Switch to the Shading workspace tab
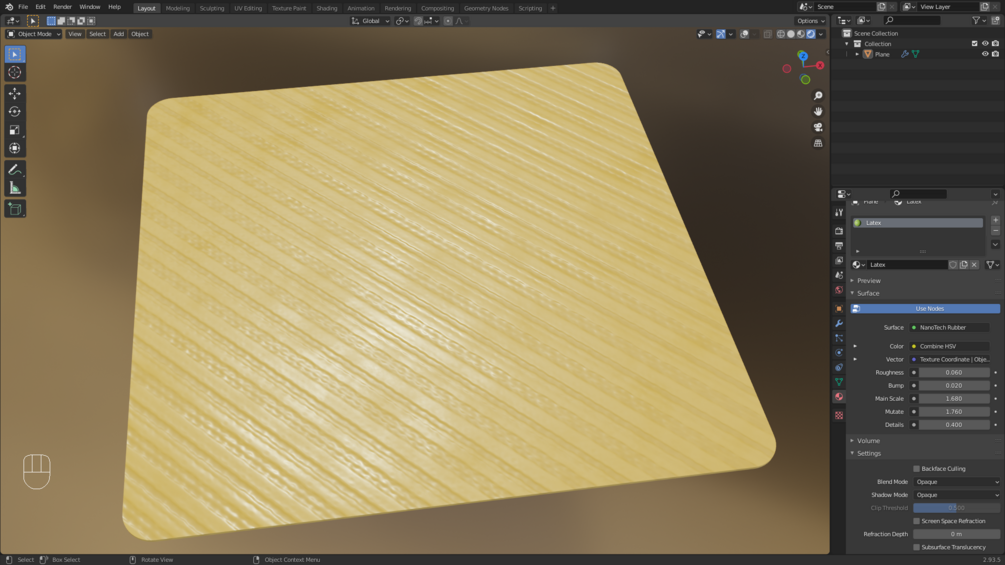 click(327, 8)
